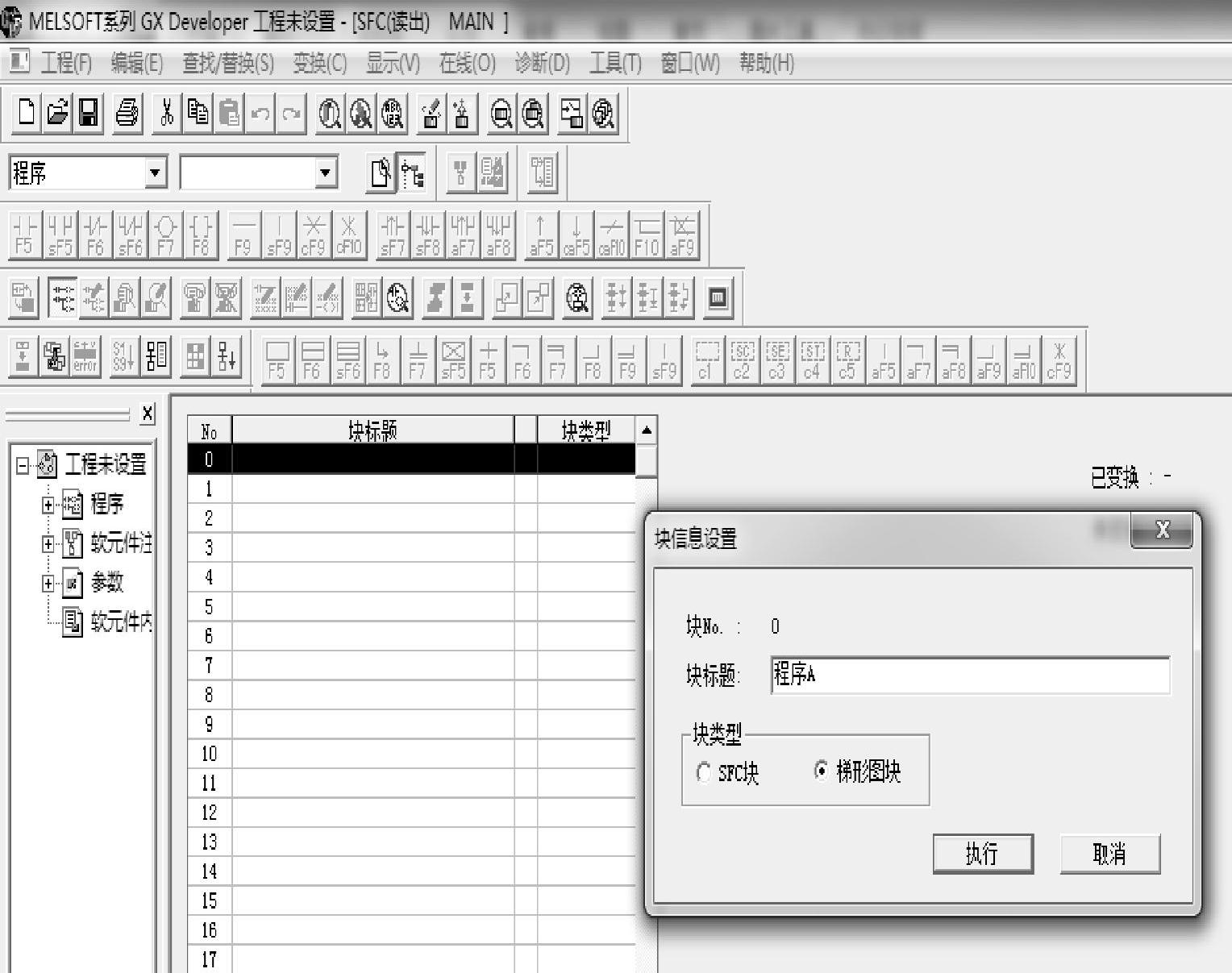Select block number 10 in the list

pos(411,754)
